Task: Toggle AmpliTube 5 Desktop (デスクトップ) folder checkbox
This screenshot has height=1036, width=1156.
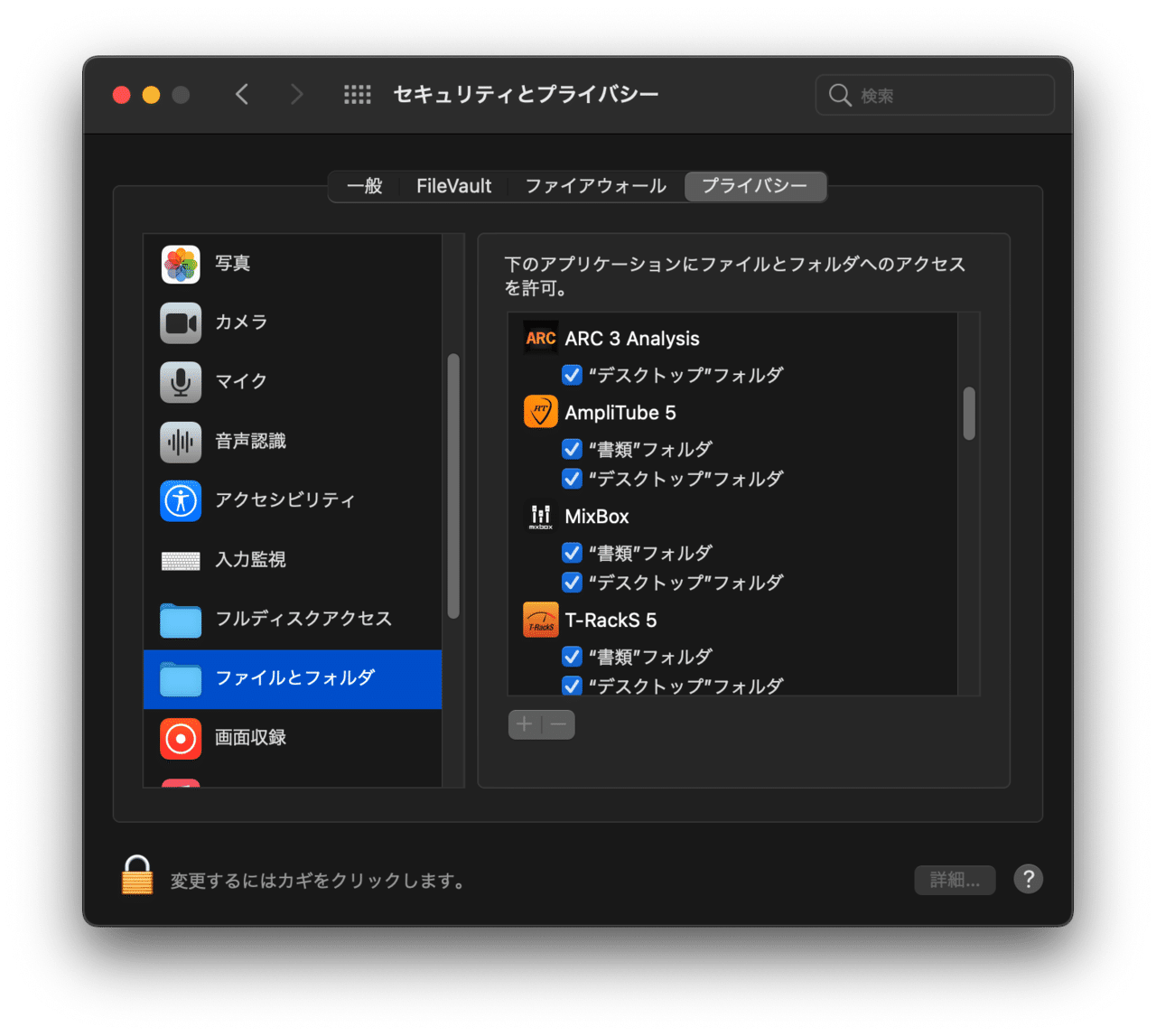Action: (x=572, y=479)
